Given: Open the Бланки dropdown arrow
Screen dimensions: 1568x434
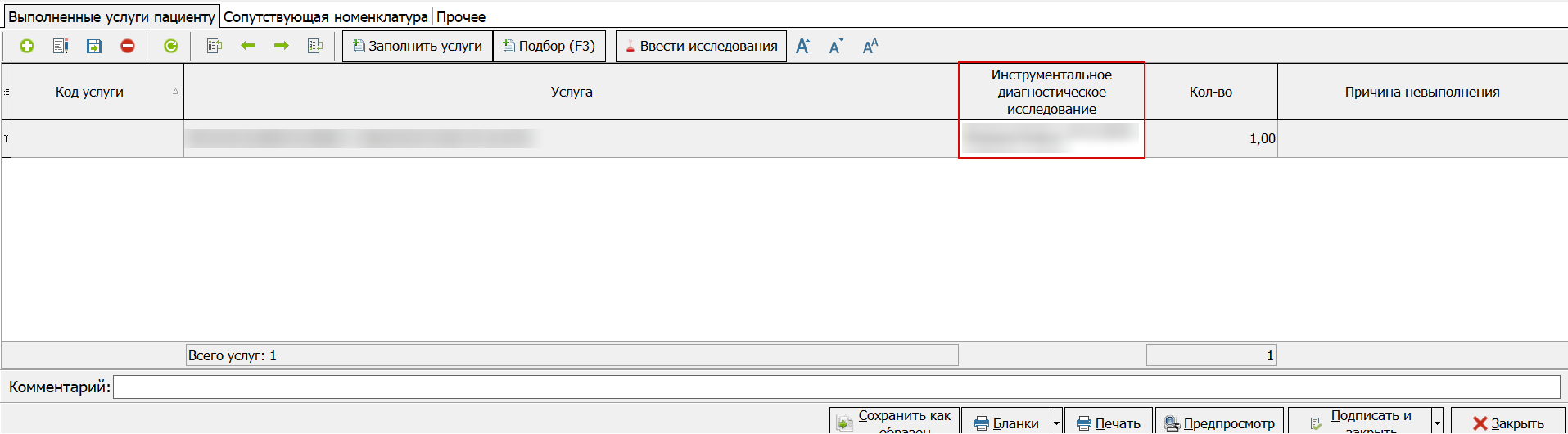Looking at the screenshot, I should coord(1056,423).
